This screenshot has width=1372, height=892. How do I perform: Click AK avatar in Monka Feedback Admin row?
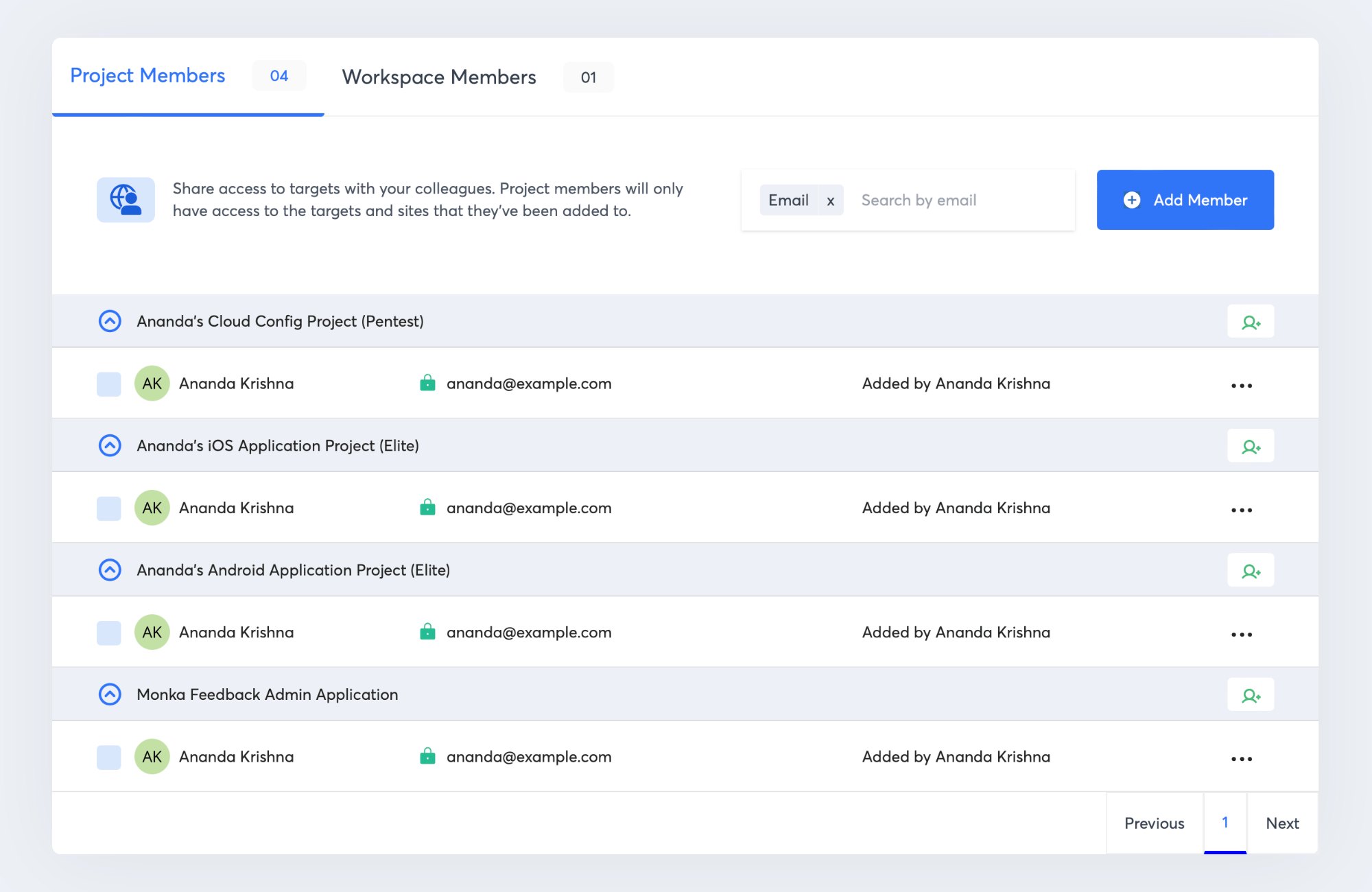[152, 756]
